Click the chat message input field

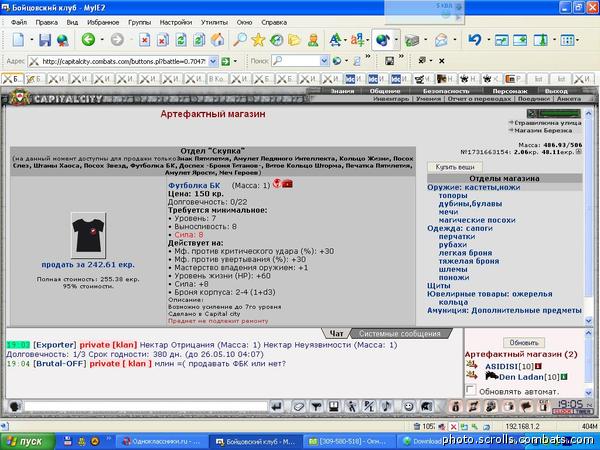146,406
